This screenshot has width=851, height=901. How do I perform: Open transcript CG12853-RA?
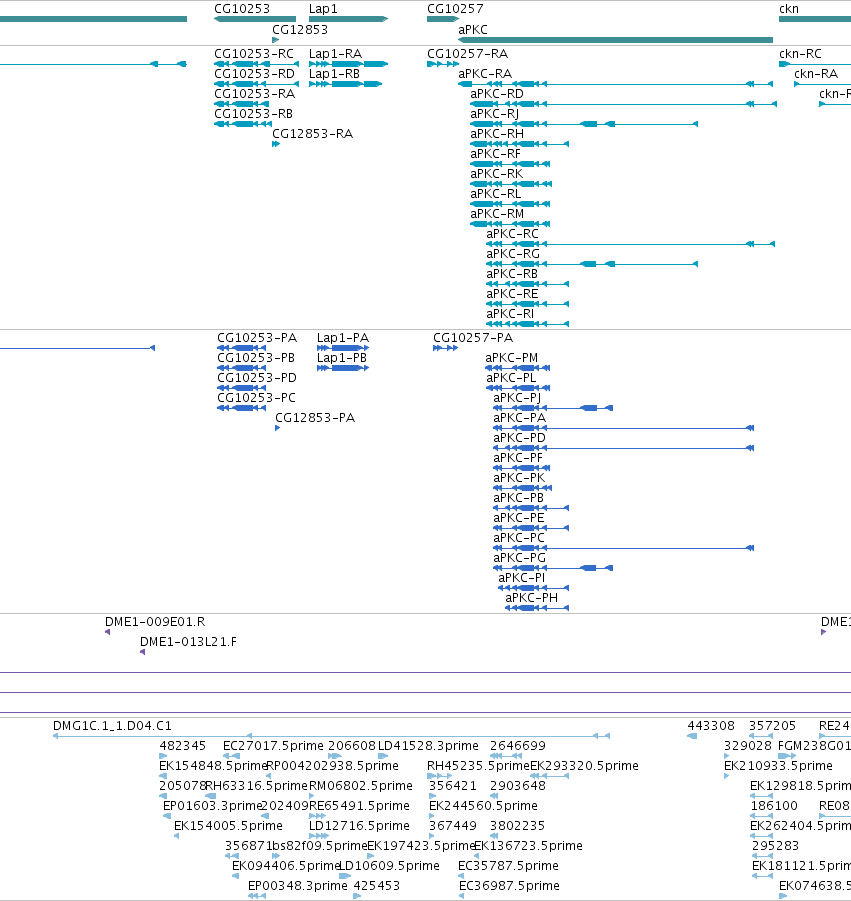click(313, 133)
